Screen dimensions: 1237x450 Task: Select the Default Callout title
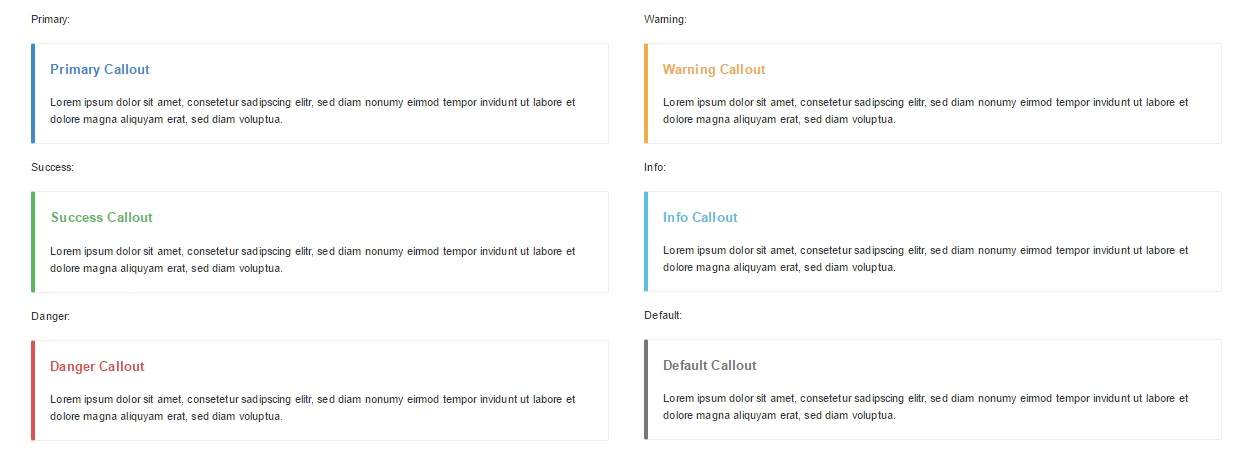pyautogui.click(x=710, y=365)
